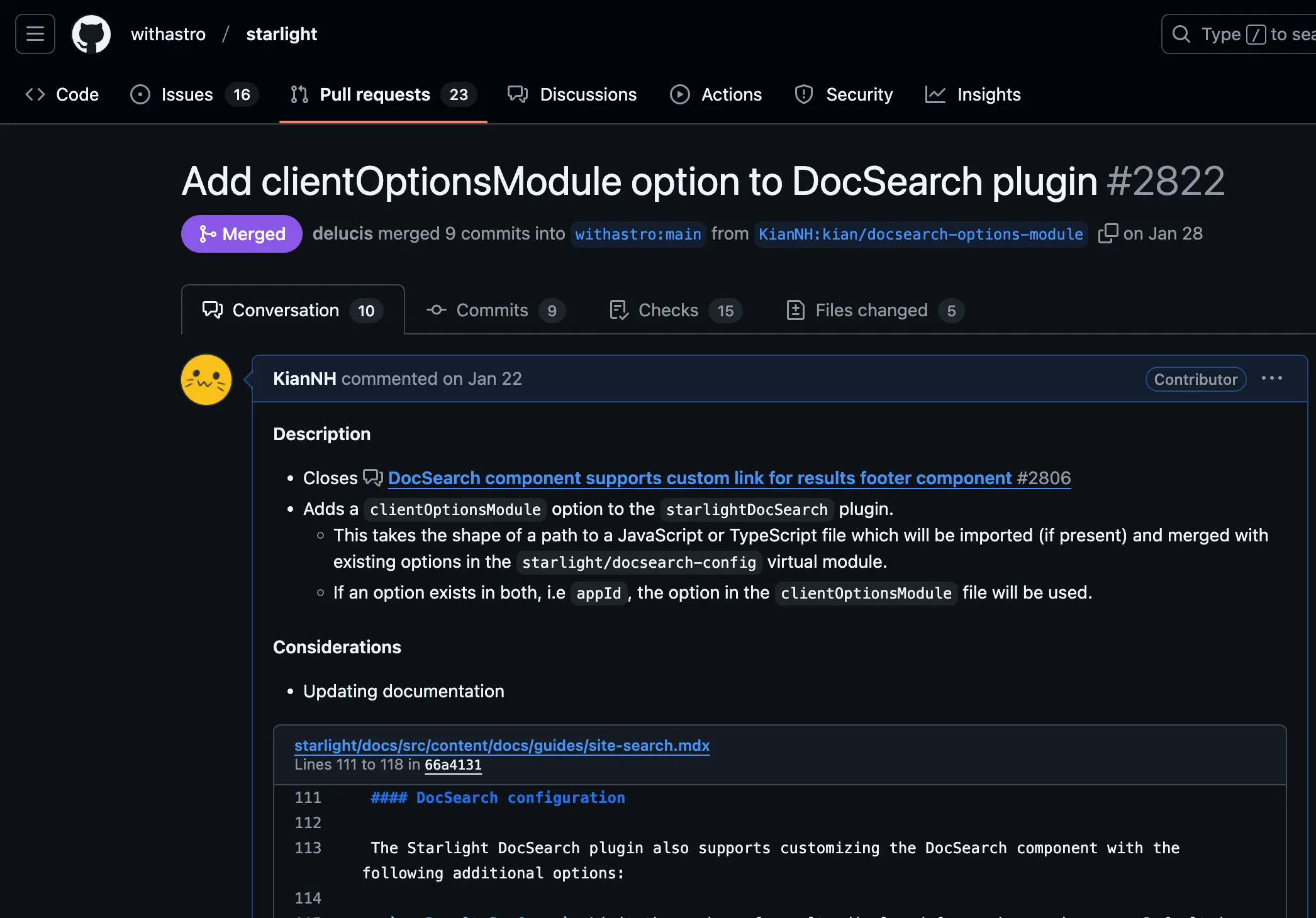
Task: Open the Issues tab
Action: tap(194, 94)
